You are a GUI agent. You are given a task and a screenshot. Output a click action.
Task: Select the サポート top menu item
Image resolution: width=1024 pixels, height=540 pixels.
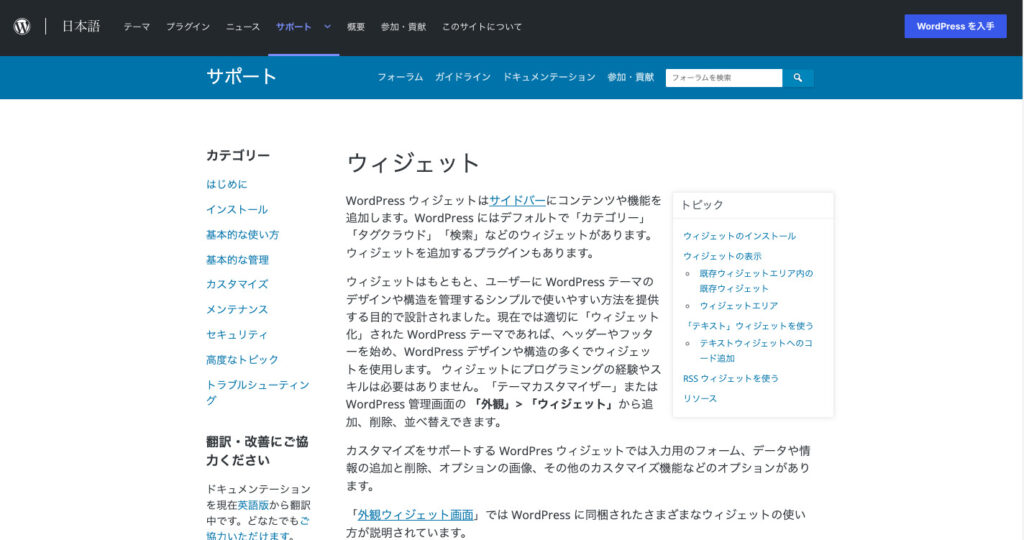(293, 27)
